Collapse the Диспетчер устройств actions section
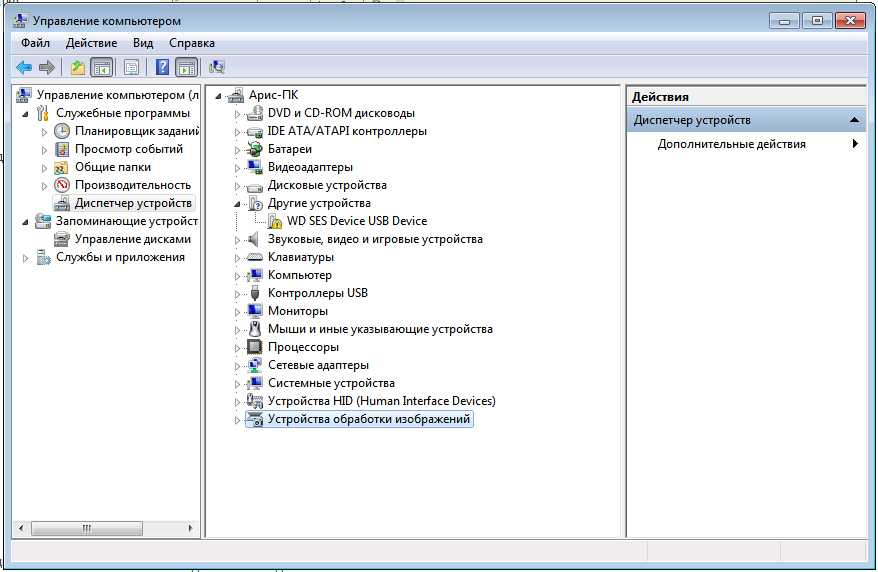 click(854, 120)
